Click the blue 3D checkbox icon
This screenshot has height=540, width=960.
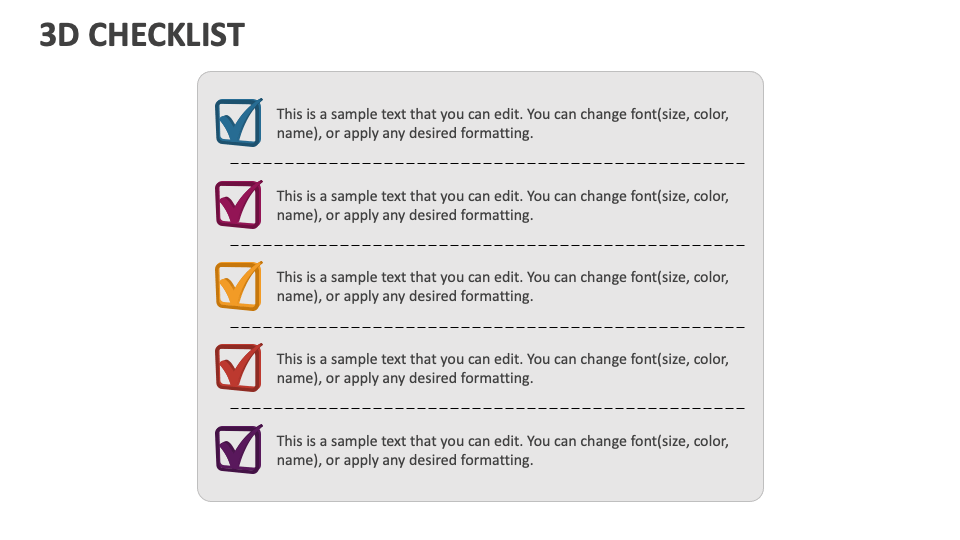click(239, 122)
